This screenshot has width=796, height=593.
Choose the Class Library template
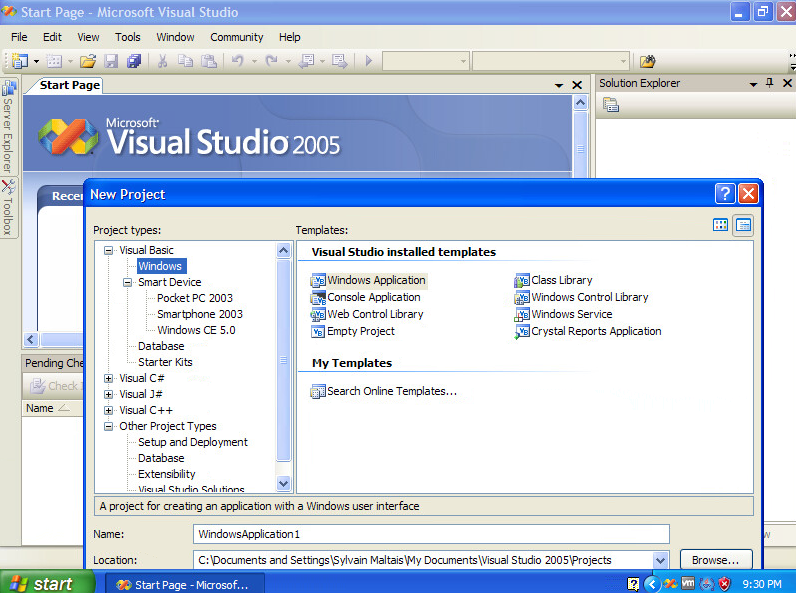(x=561, y=280)
